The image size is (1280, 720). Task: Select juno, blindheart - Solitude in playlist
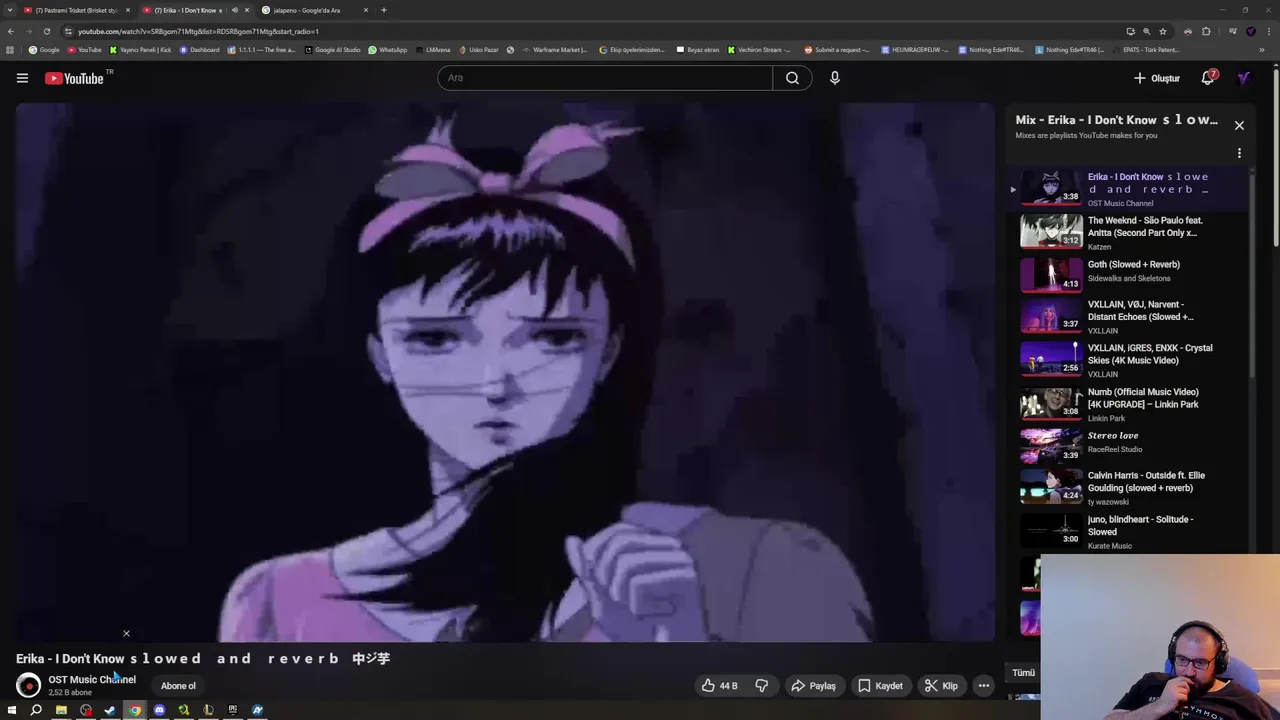[x=1130, y=532]
